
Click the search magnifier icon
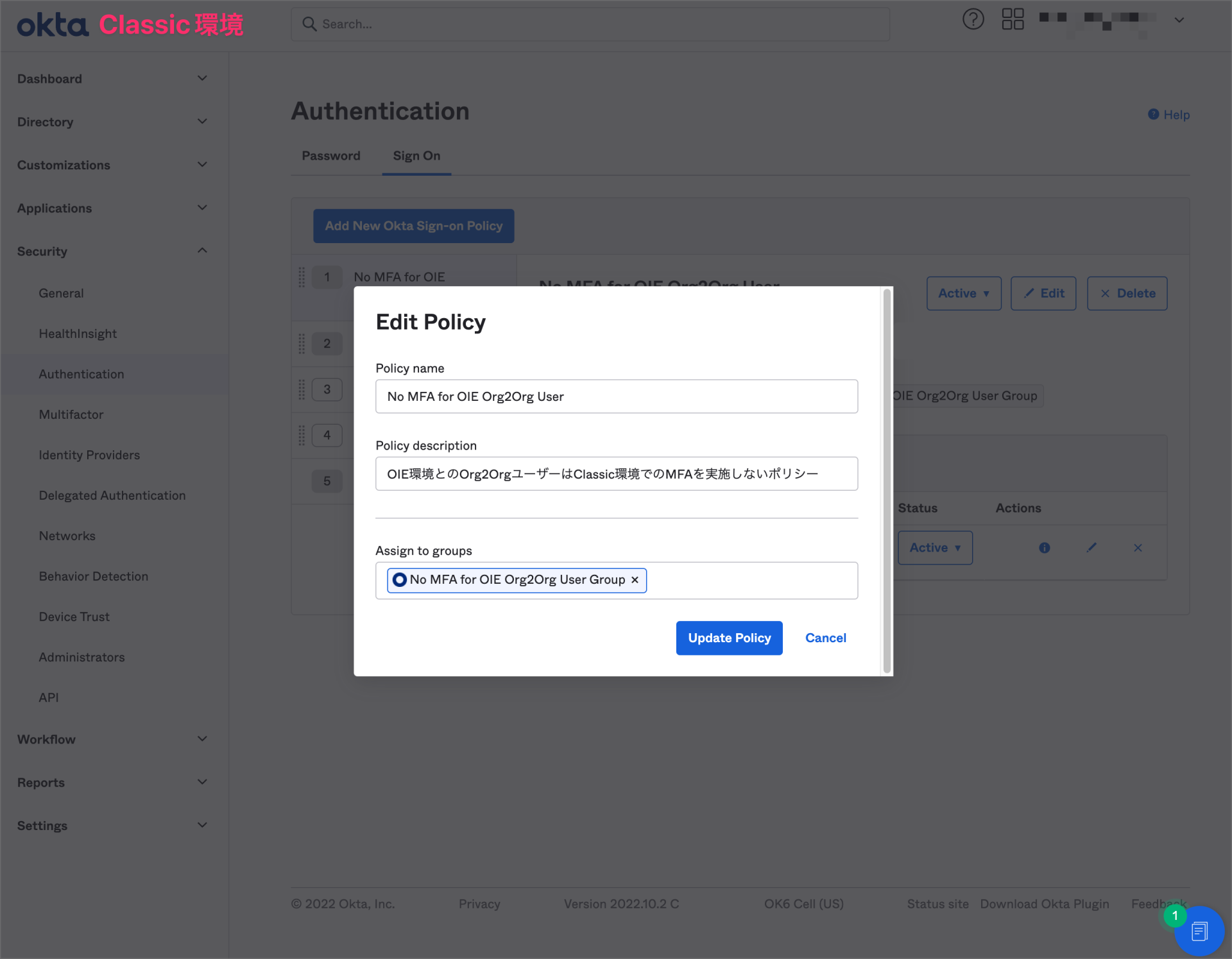click(310, 24)
